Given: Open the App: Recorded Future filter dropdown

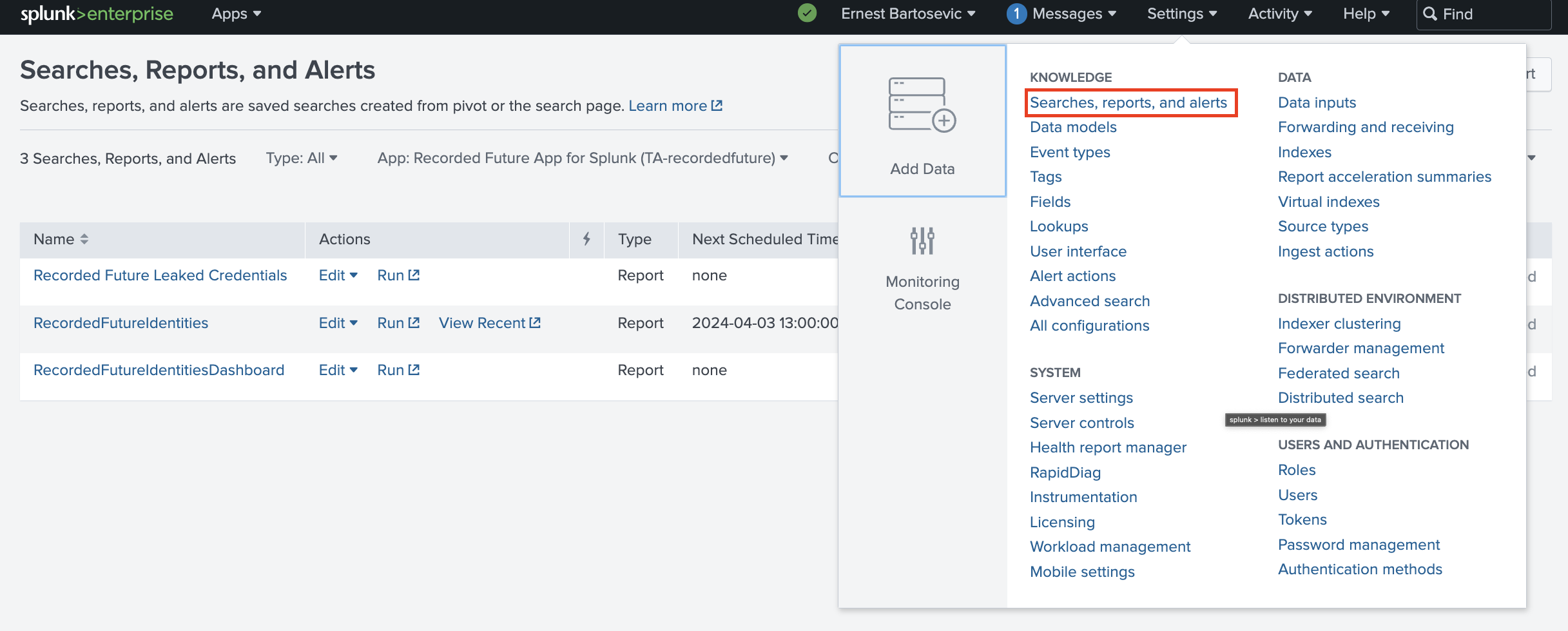Looking at the screenshot, I should coord(583,158).
